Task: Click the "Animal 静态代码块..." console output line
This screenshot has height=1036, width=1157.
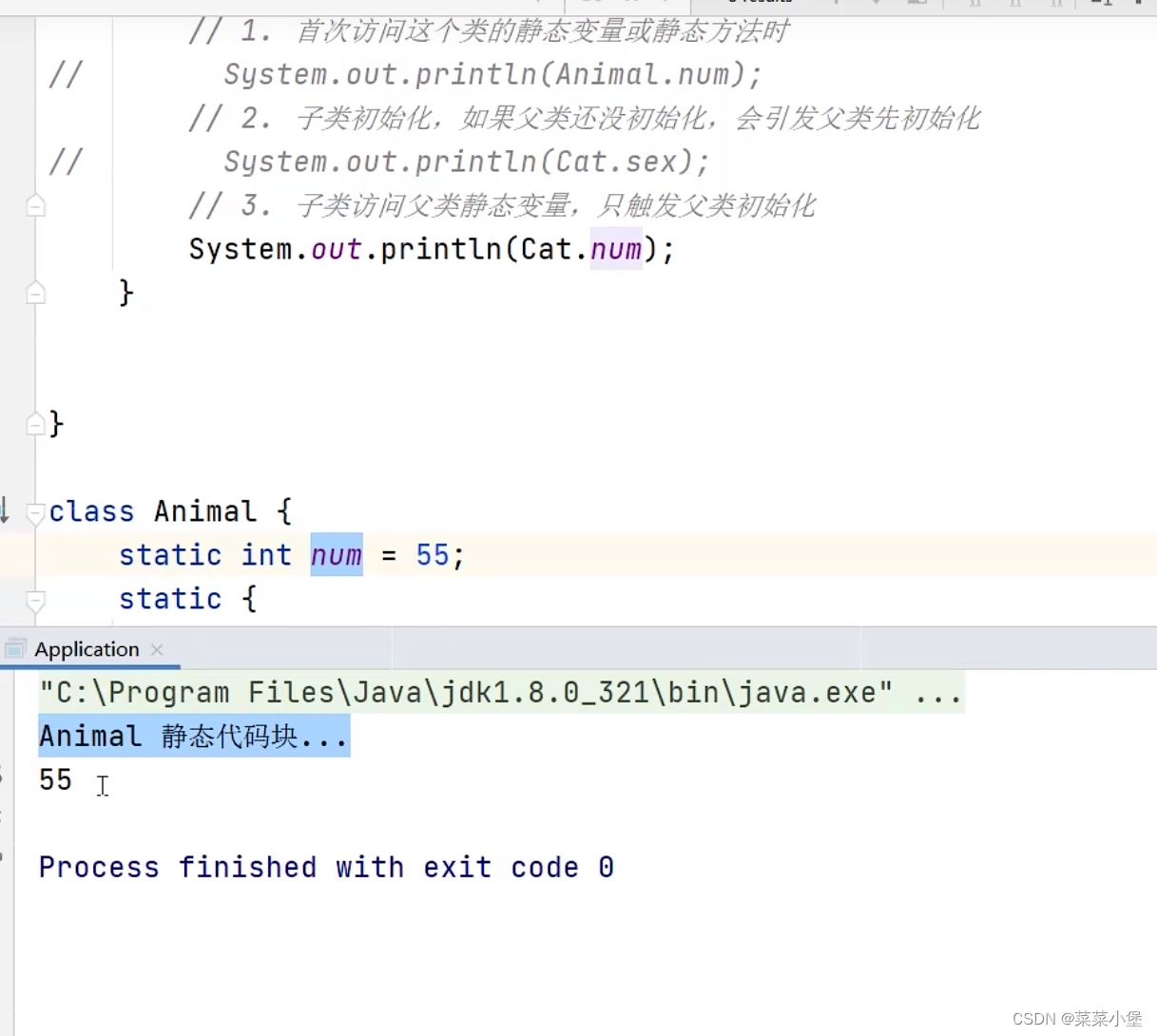Action: [193, 737]
